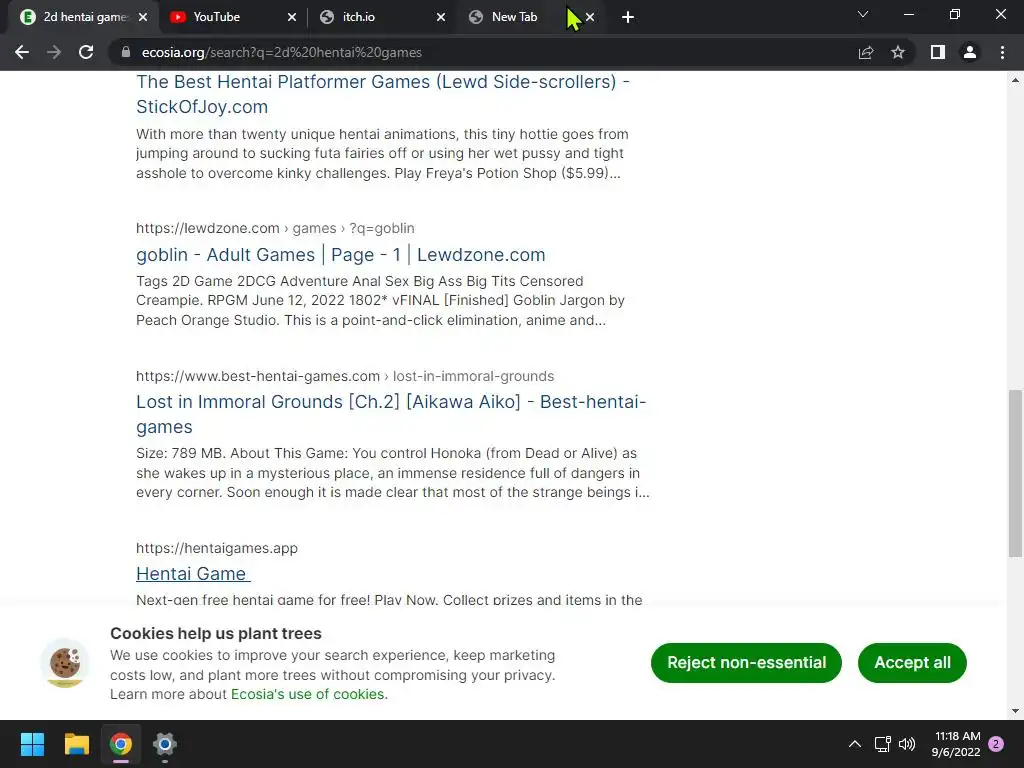Accept all cookies

[x=912, y=662]
